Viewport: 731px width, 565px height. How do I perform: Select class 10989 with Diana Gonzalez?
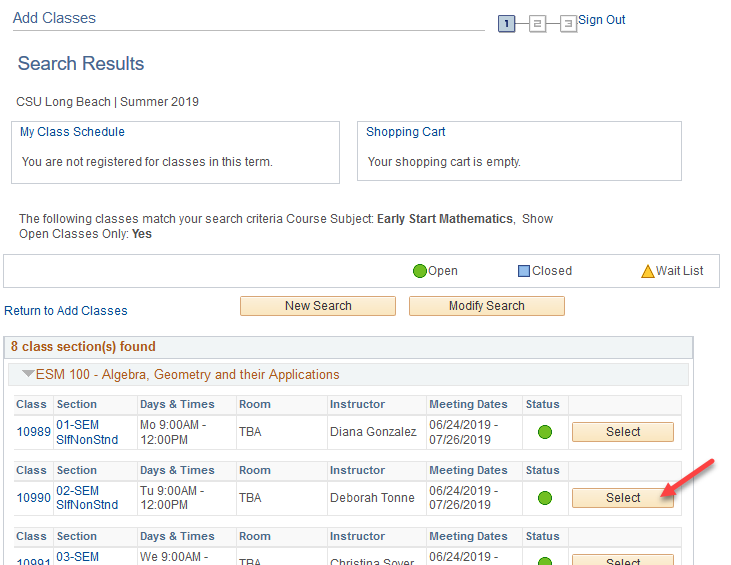pos(623,432)
